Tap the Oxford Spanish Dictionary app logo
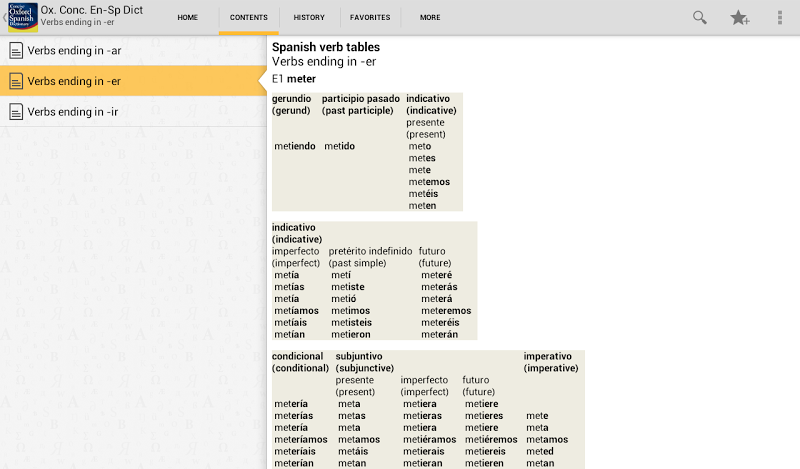The image size is (800, 469). (x=21, y=17)
